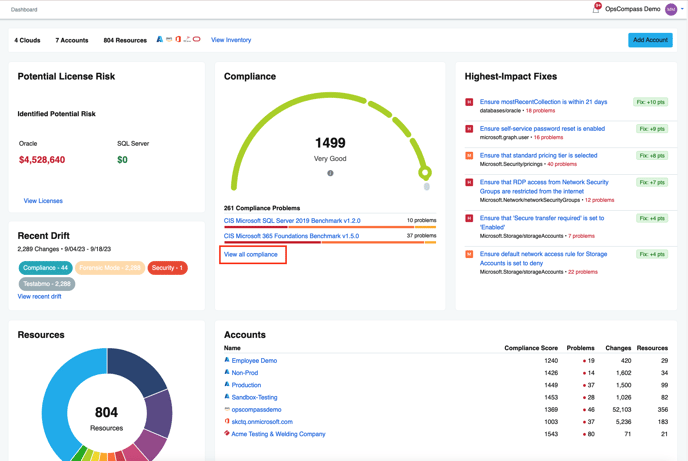Click the Oracle red oval icon
This screenshot has width=688, height=461.
pyautogui.click(x=197, y=39)
